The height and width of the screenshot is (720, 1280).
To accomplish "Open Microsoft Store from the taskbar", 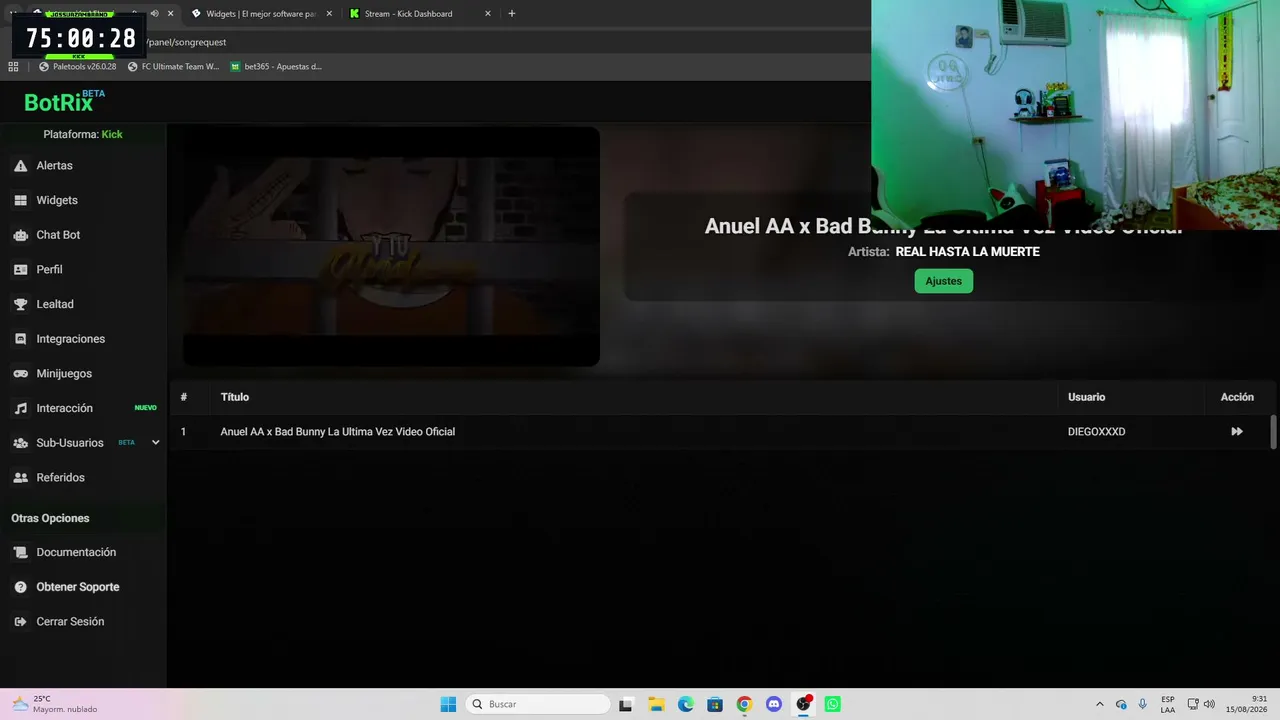I will 715,704.
